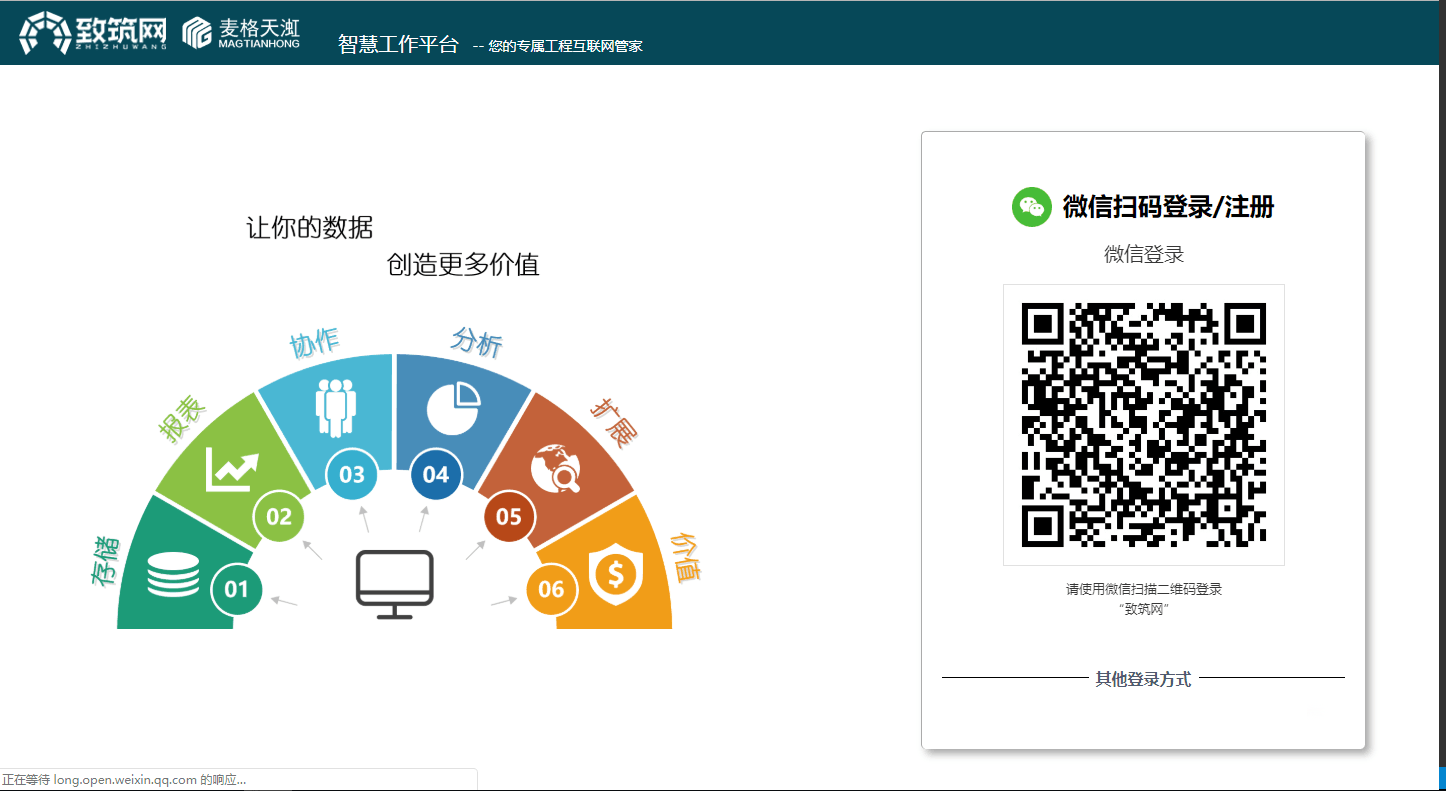Click the light green 02 circle badge
The height and width of the screenshot is (791, 1446).
click(x=279, y=516)
